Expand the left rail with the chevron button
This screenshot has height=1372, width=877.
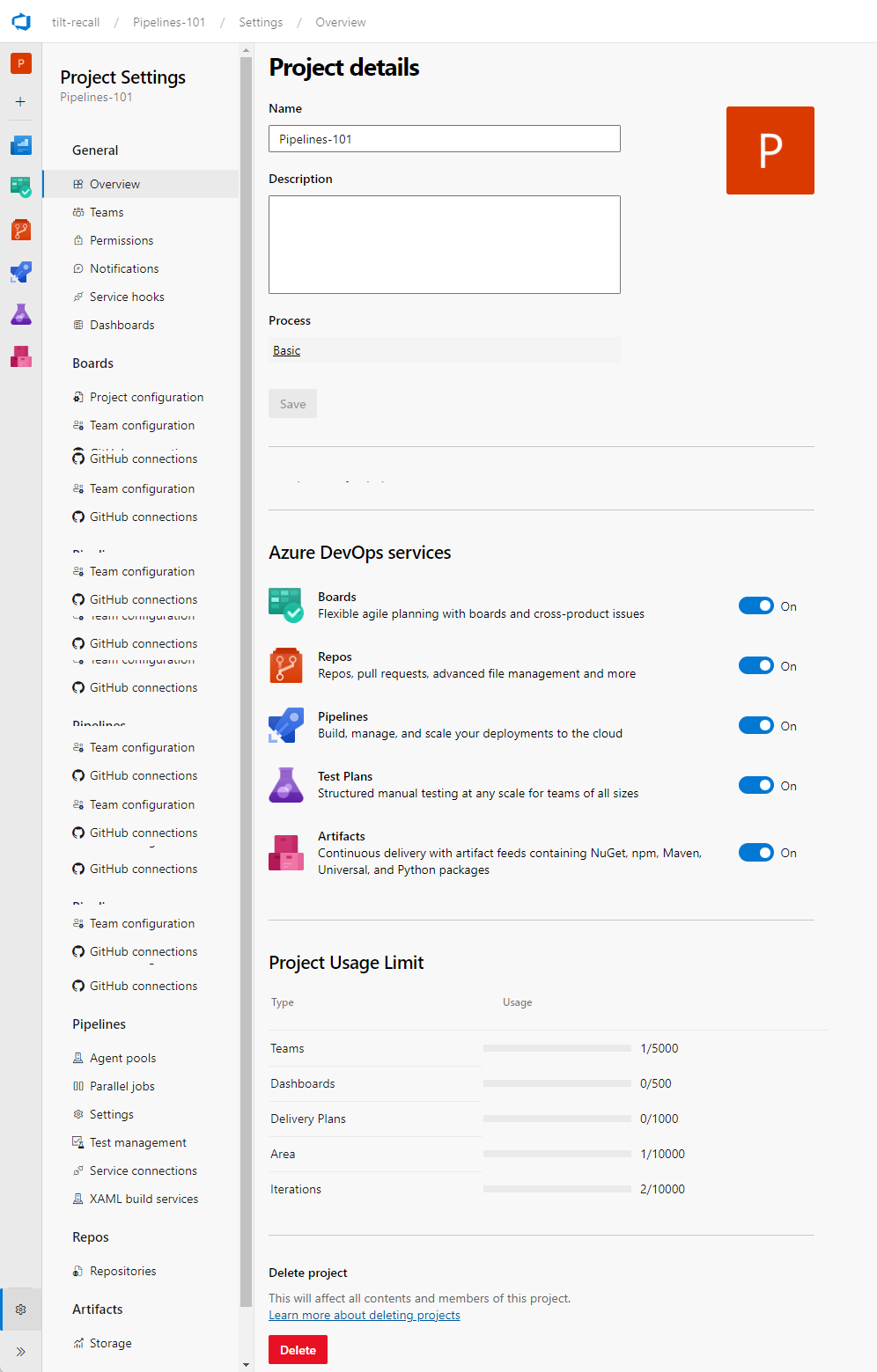[x=20, y=1352]
